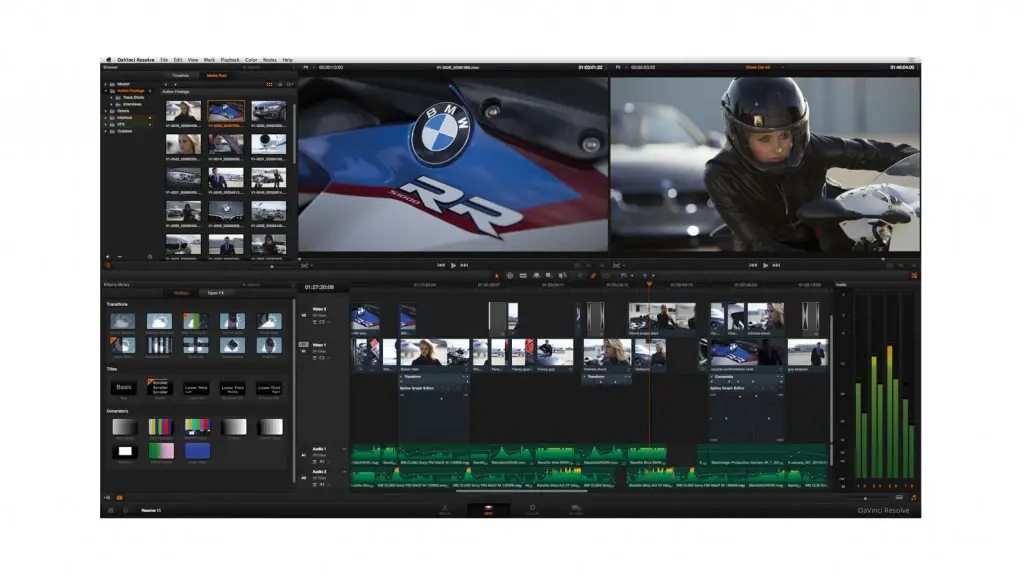The image size is (1024, 576).
Task: Open the Edit page button
Action: (x=488, y=510)
